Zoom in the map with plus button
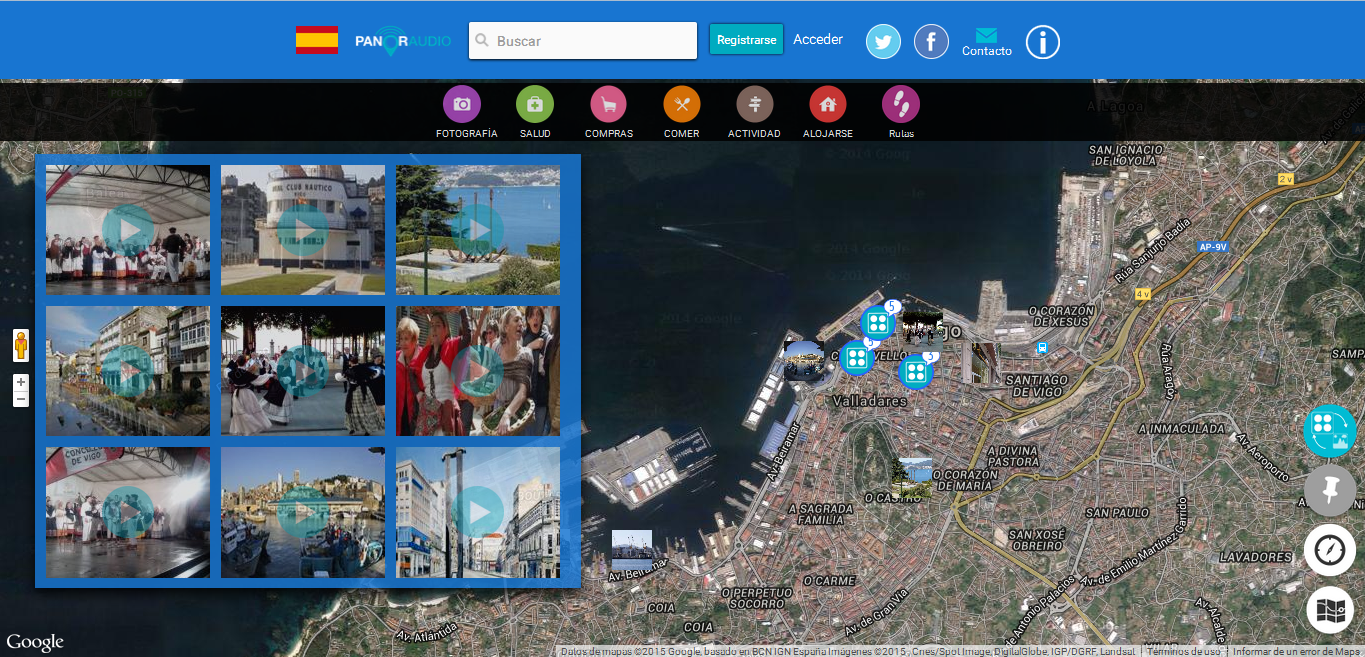The height and width of the screenshot is (657, 1365). coord(21,382)
